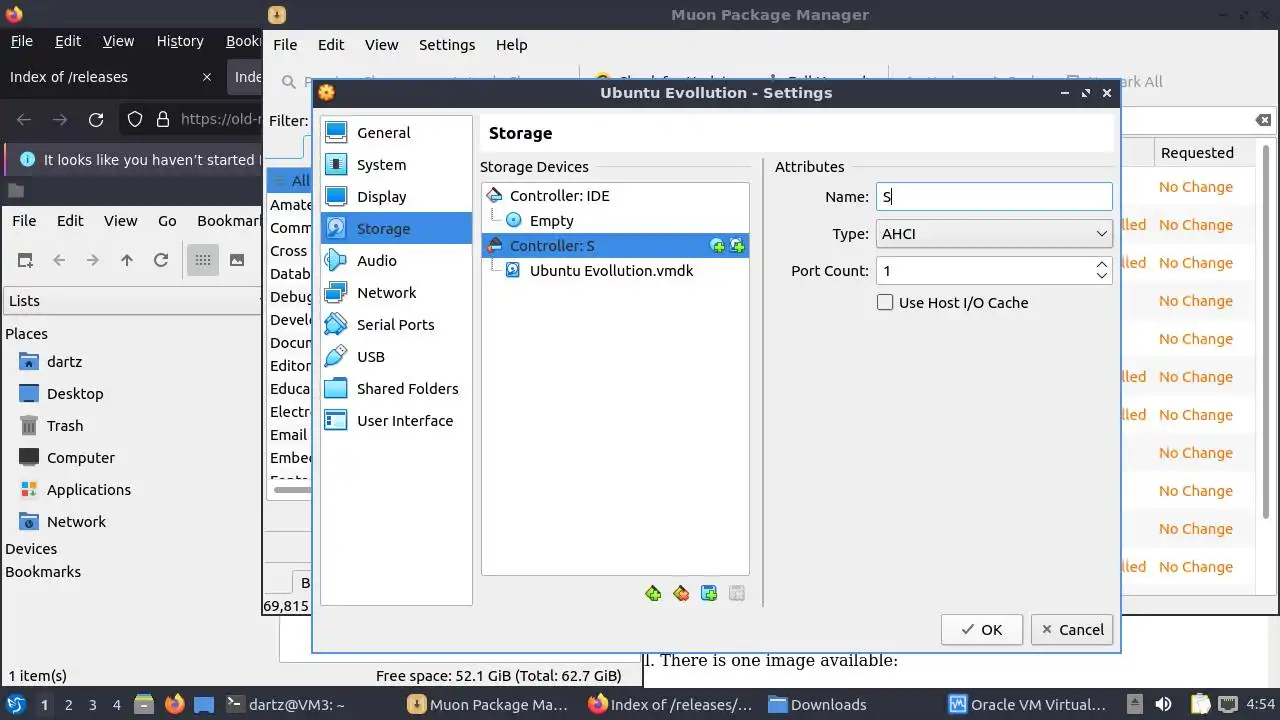Launch Firefox from taskbar quick launch

[x=174, y=705]
